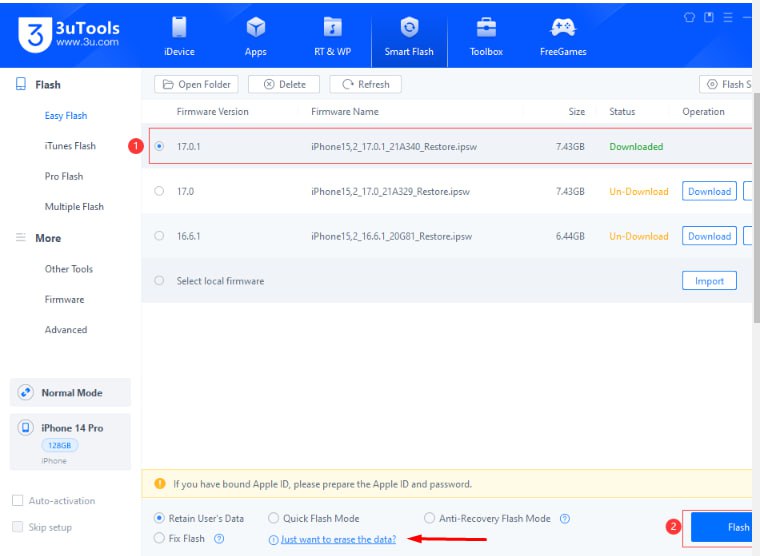
Task: Click the Size column header
Action: 576,111
